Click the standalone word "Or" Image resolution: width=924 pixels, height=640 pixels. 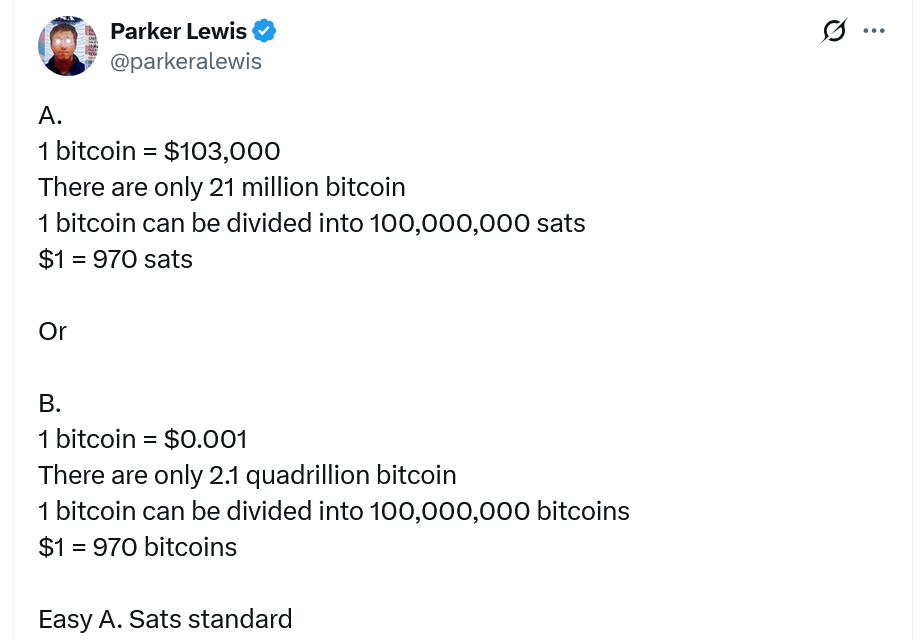coord(52,331)
